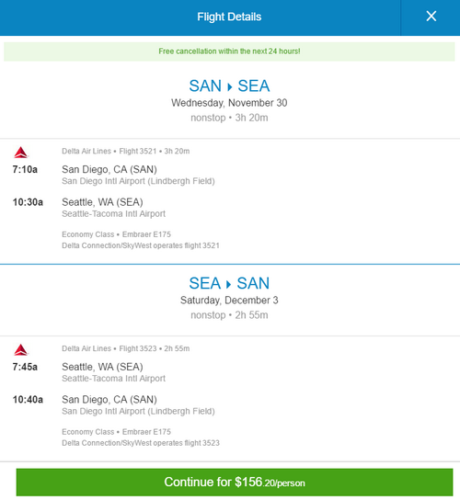Click the arrow between SEA and SAN
This screenshot has width=460, height=500.
click(229, 284)
